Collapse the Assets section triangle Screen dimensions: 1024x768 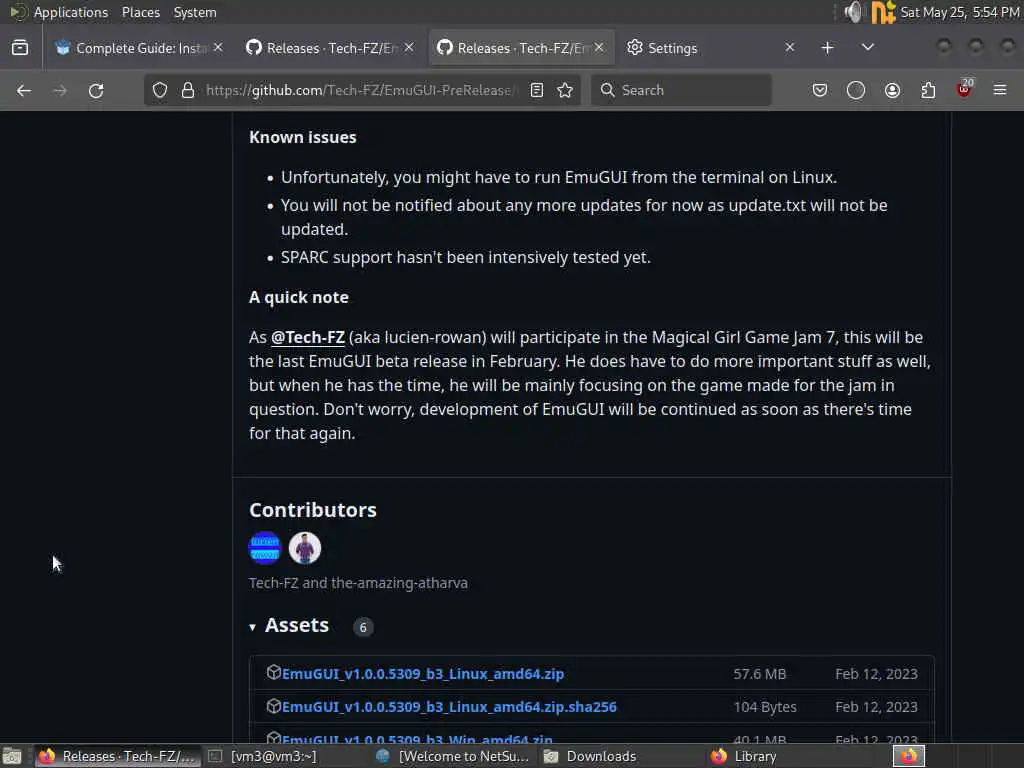click(253, 627)
